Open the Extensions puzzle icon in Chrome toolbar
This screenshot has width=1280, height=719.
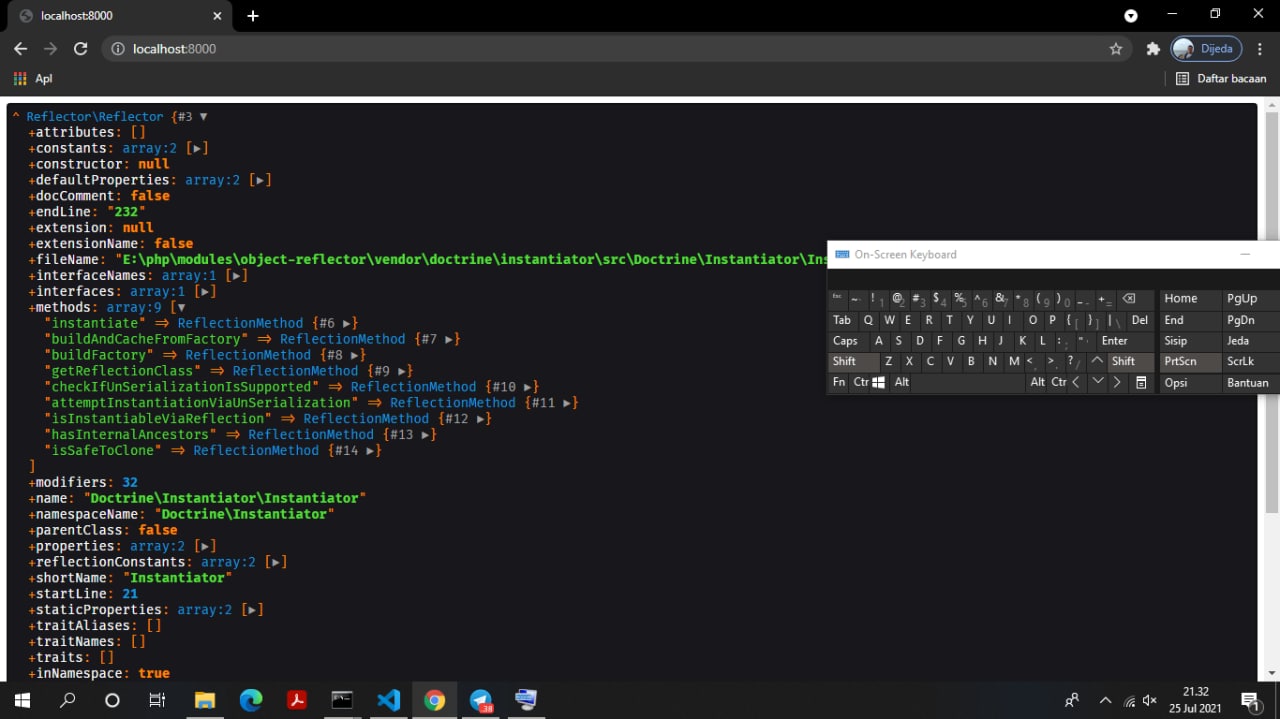pyautogui.click(x=1153, y=48)
